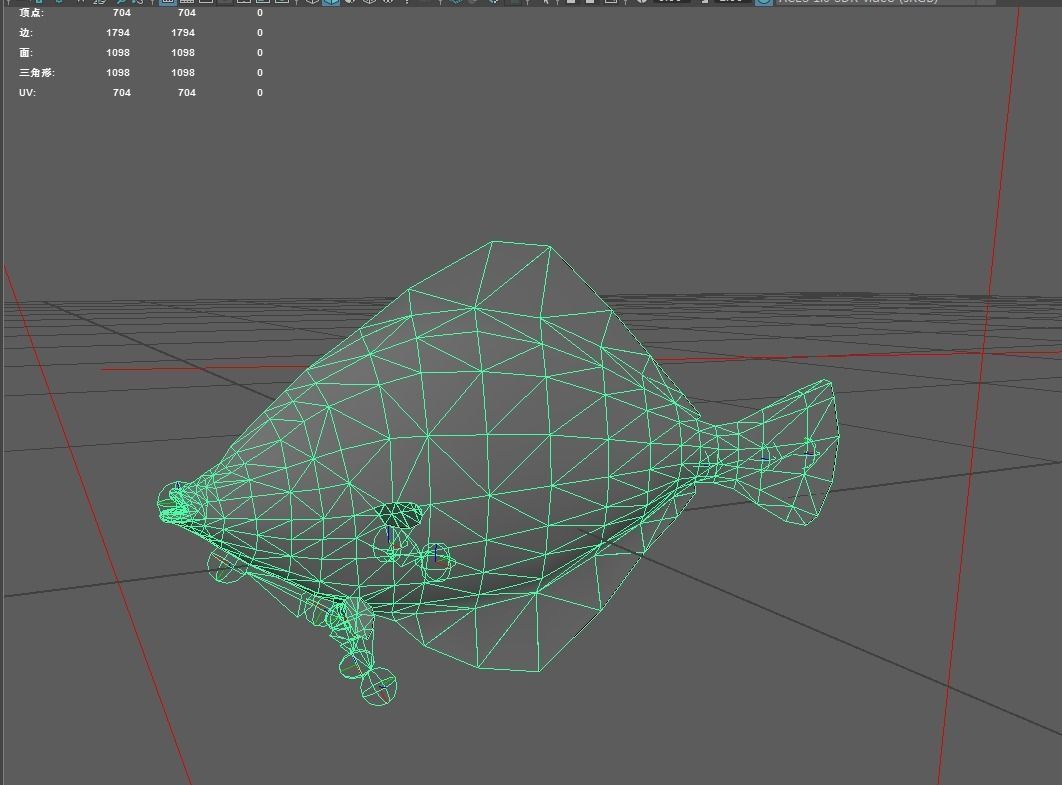Screen dimensions: 1062x785
Task: Click the 0 value in the 三角形 row
Action: click(259, 72)
